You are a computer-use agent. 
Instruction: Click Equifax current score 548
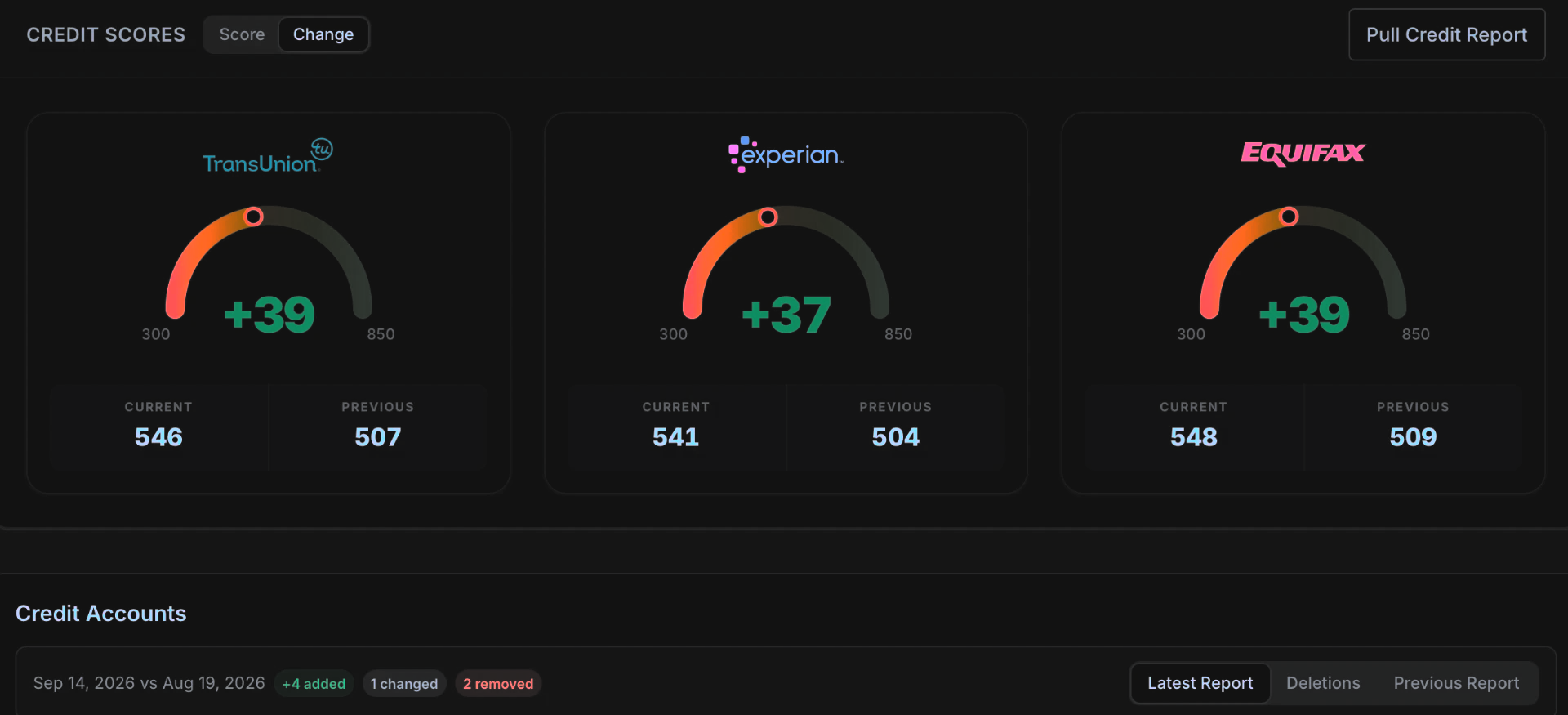click(1194, 437)
